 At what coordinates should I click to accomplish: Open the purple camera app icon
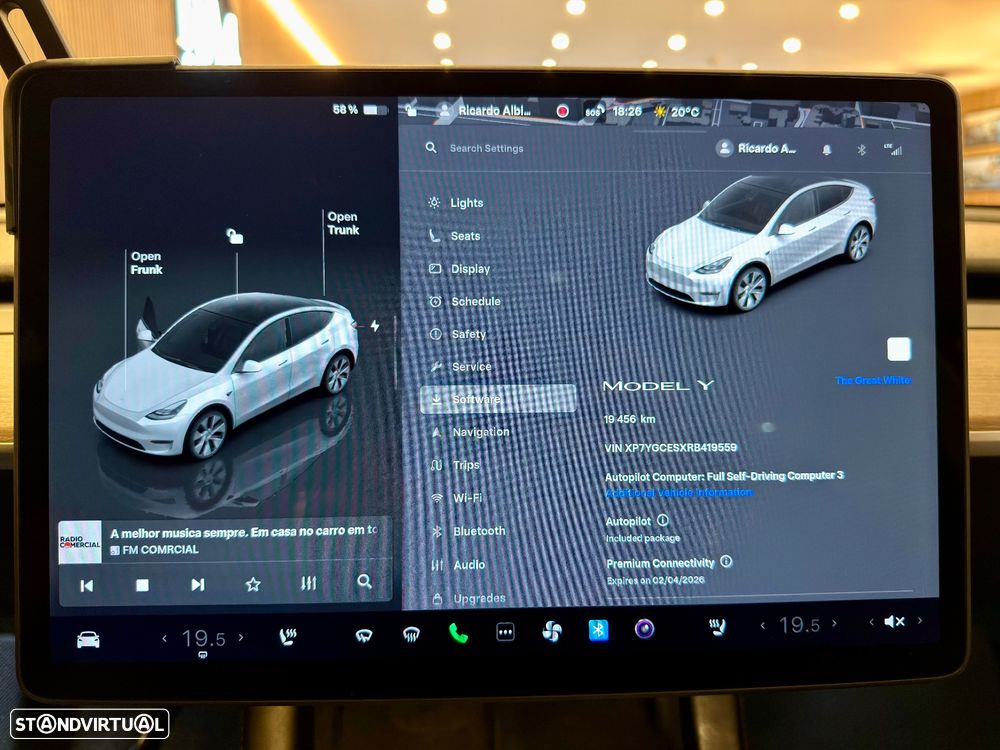pos(645,629)
